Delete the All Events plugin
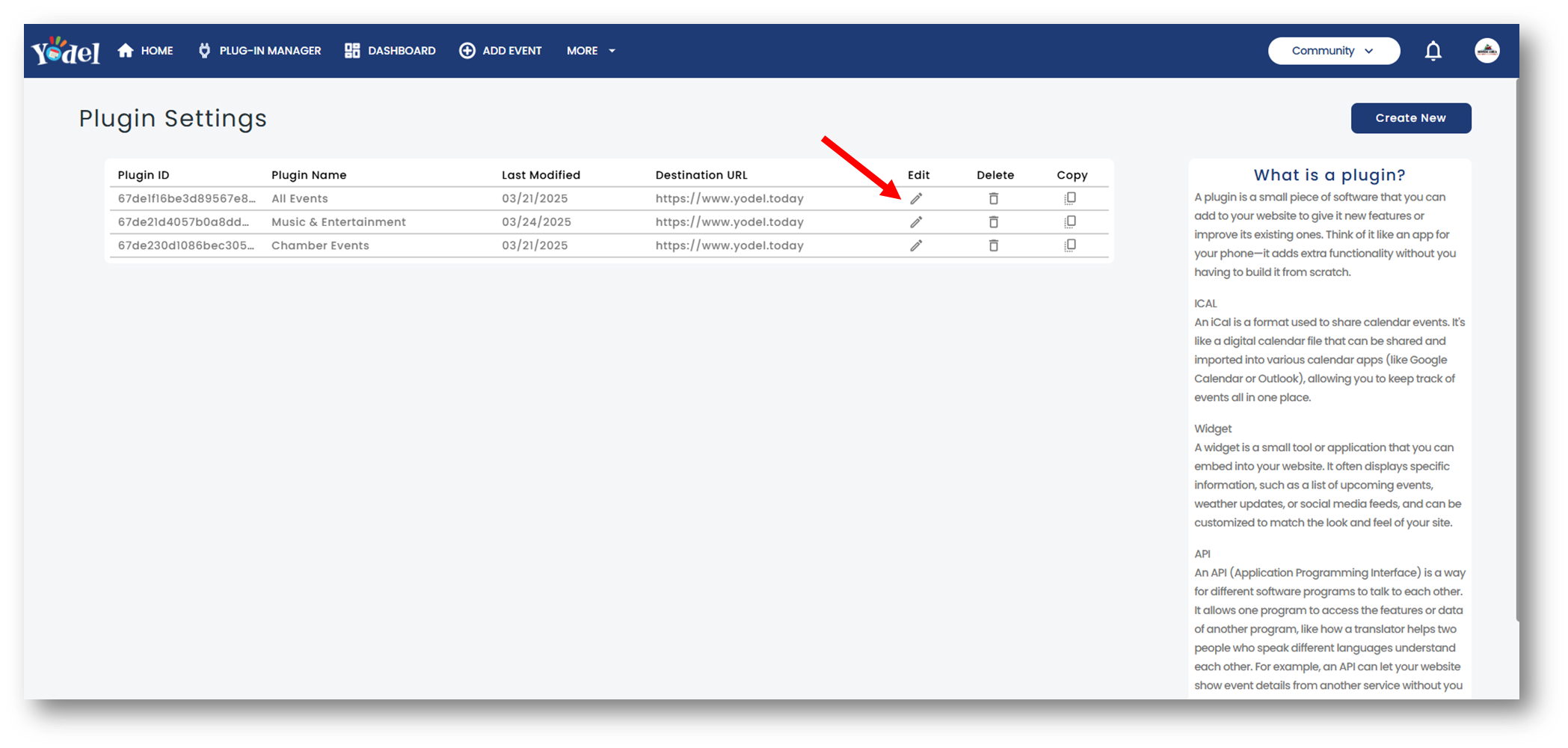Screen dimensions: 1568x748 994,198
